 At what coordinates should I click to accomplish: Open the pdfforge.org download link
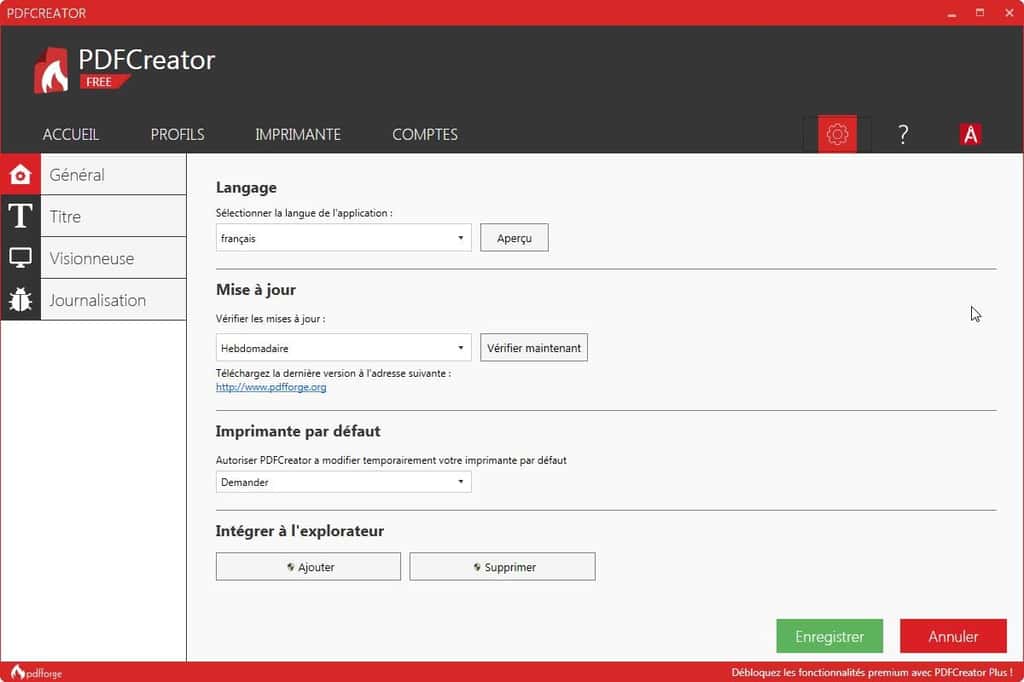pos(270,387)
